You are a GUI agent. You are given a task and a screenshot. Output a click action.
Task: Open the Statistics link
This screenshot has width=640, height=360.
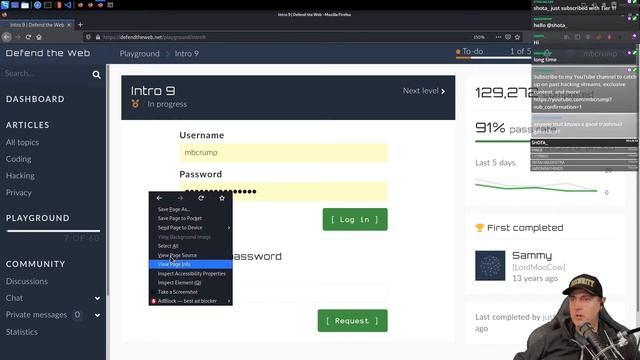pos(22,332)
